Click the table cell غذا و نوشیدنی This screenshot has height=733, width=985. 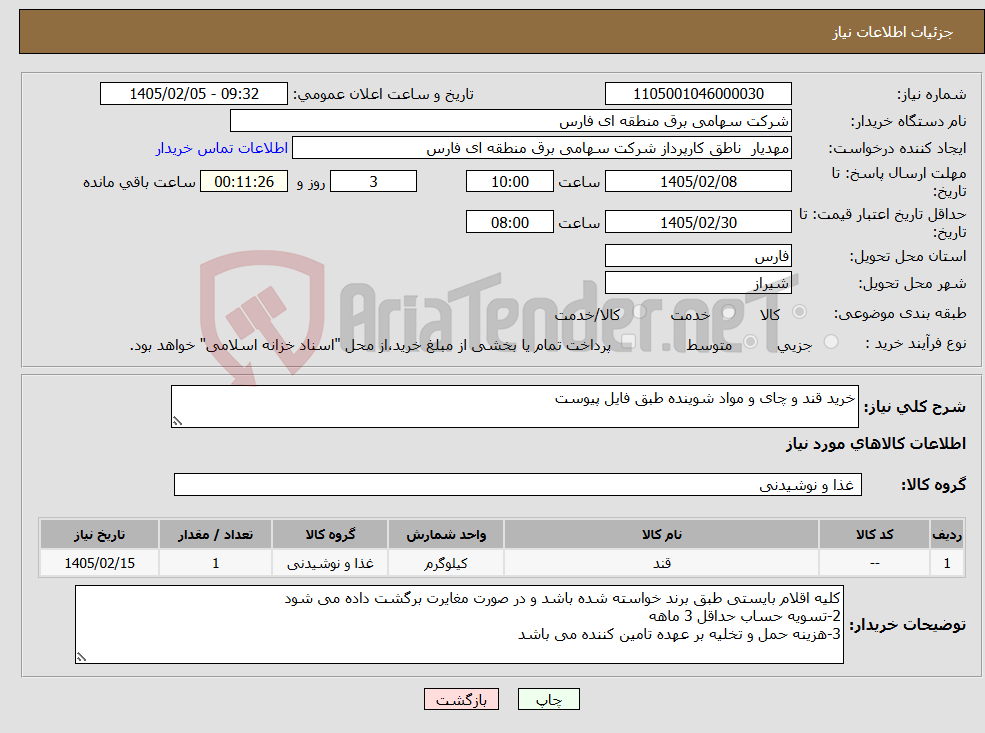point(330,563)
